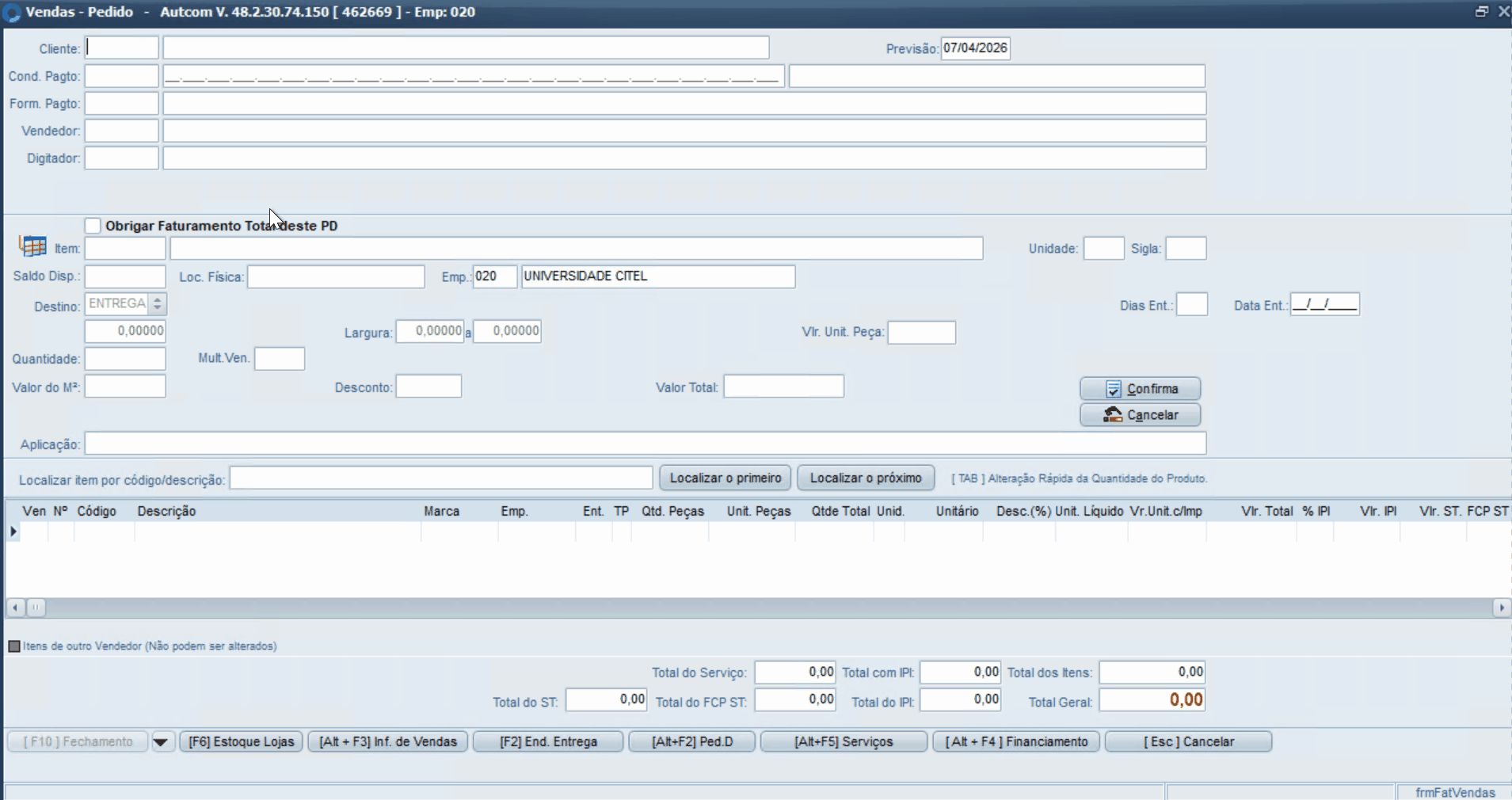Click the grid row indicator arrow
This screenshot has height=800, width=1512.
pos(13,531)
